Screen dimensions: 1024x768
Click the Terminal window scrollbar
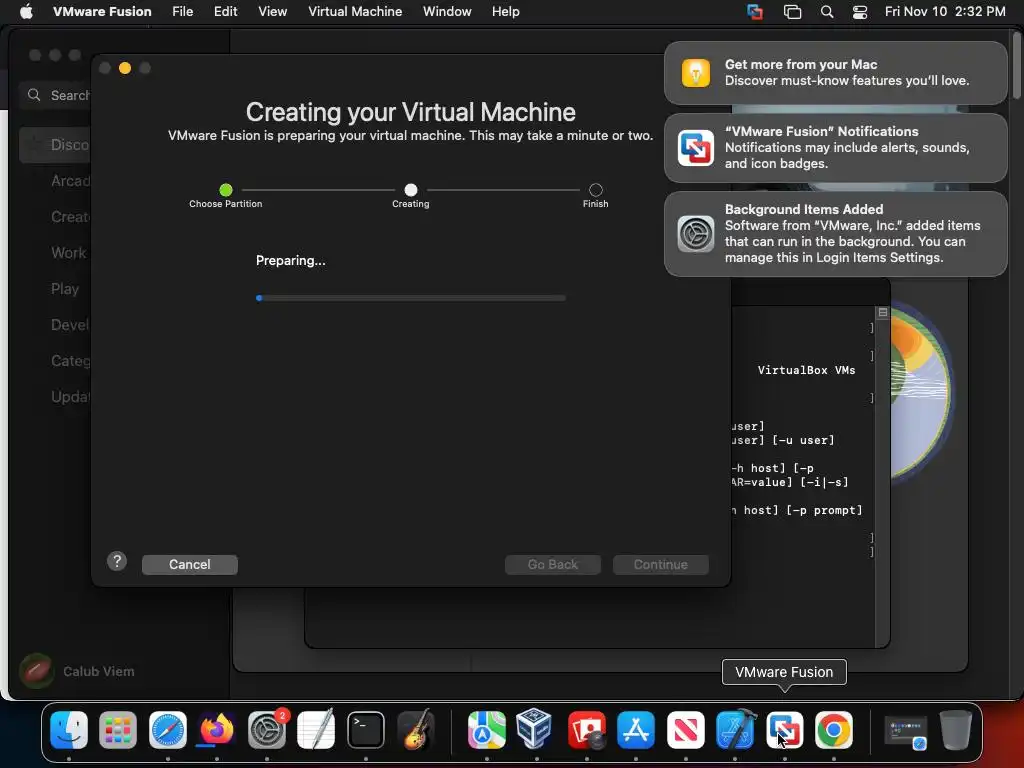pos(882,477)
